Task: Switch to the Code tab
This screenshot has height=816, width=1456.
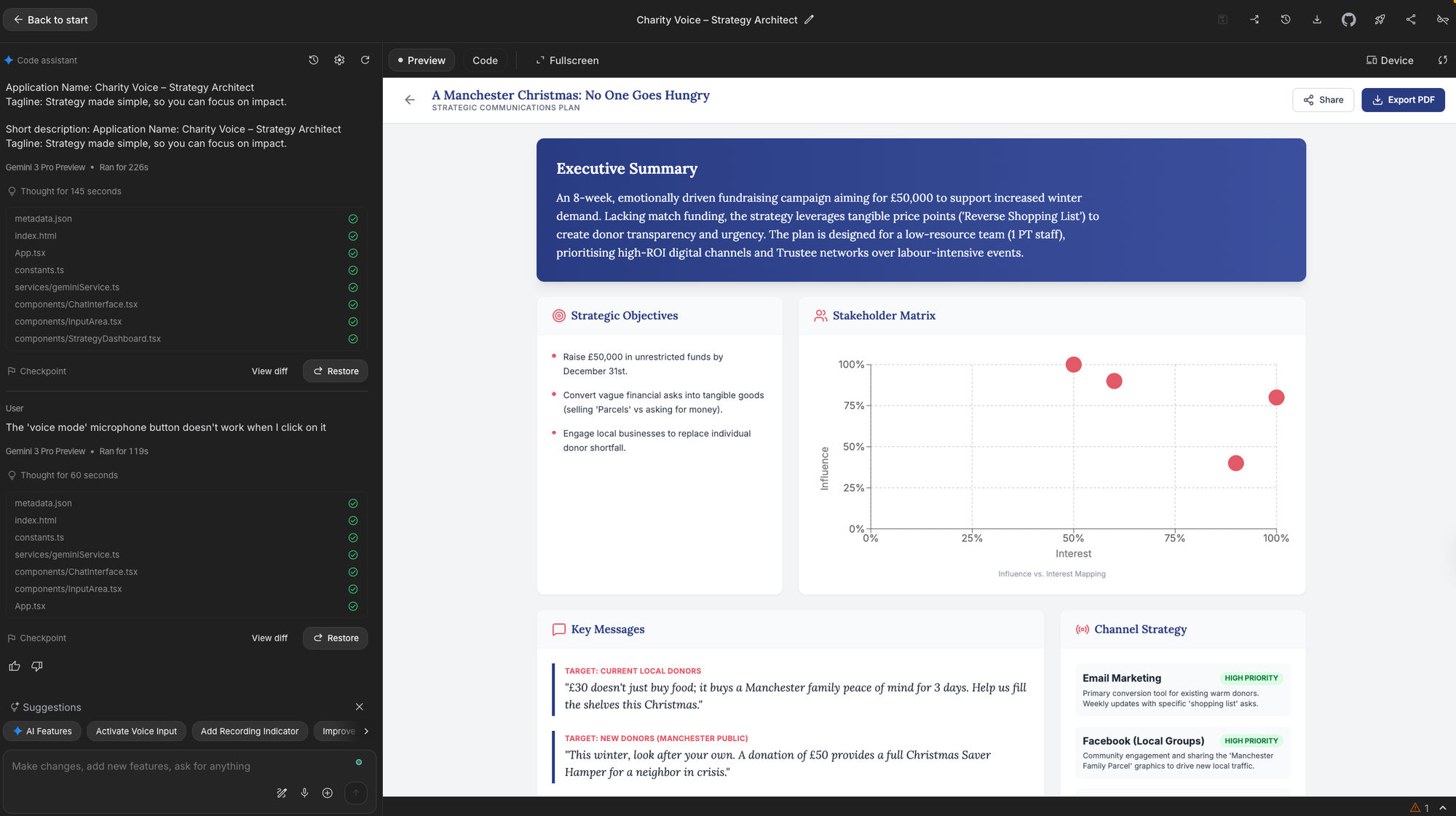Action: [485, 60]
